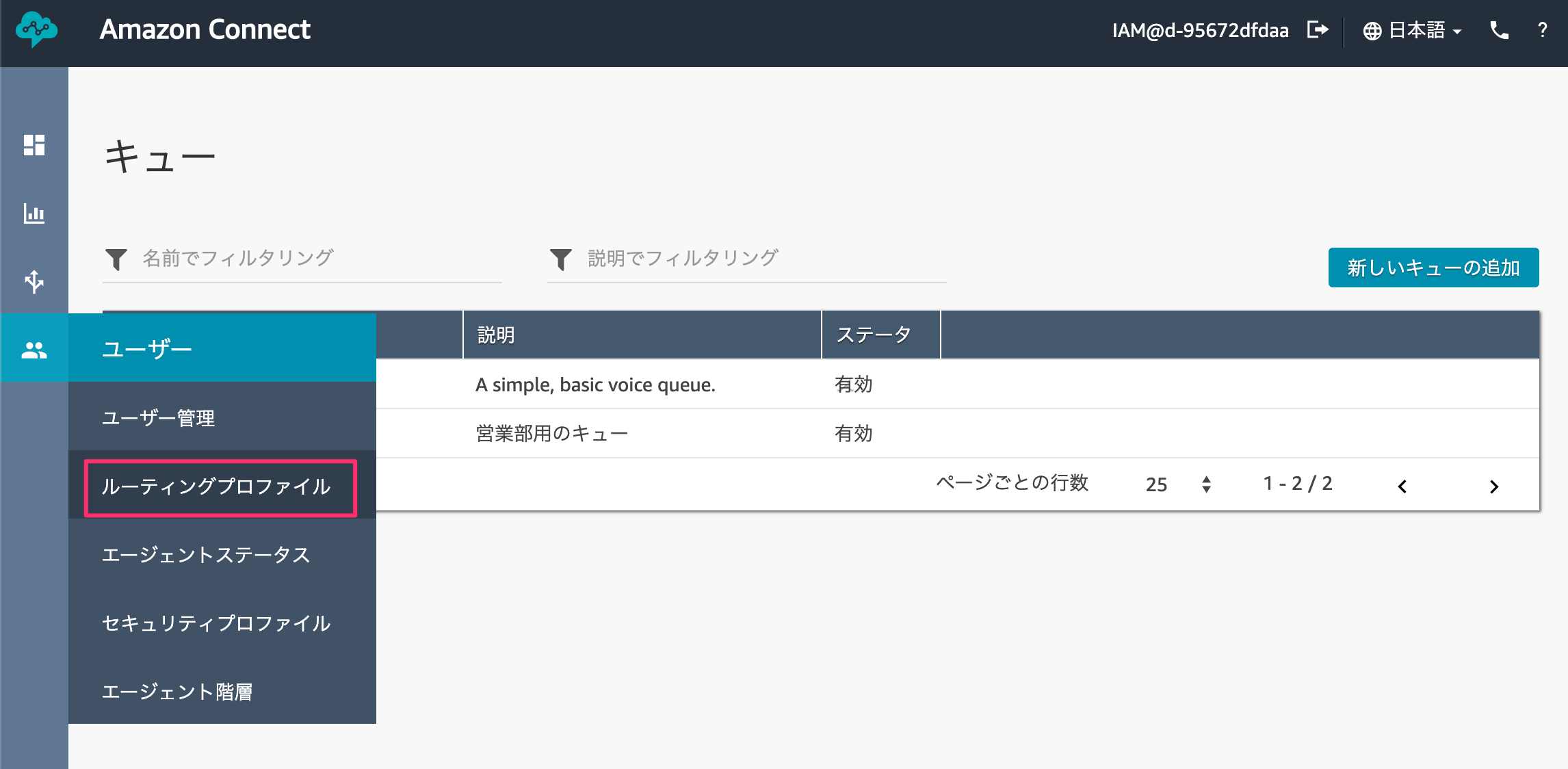1568x769 pixels.
Task: Open ユーザー管理 menu item
Action: (x=222, y=416)
